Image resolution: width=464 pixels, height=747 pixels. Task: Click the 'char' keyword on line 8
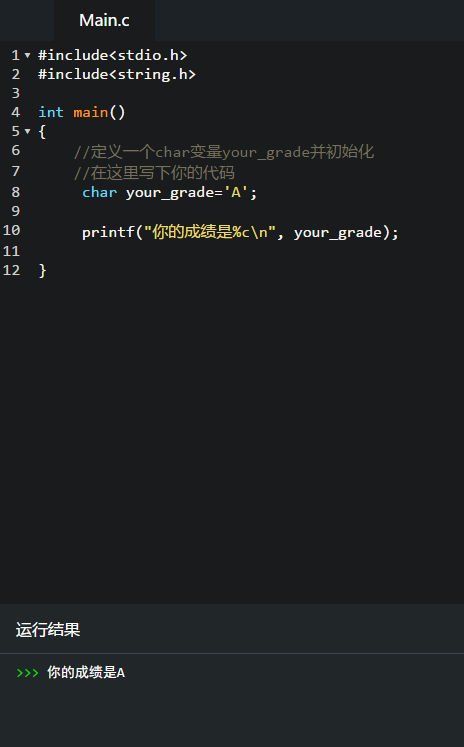pyautogui.click(x=100, y=192)
